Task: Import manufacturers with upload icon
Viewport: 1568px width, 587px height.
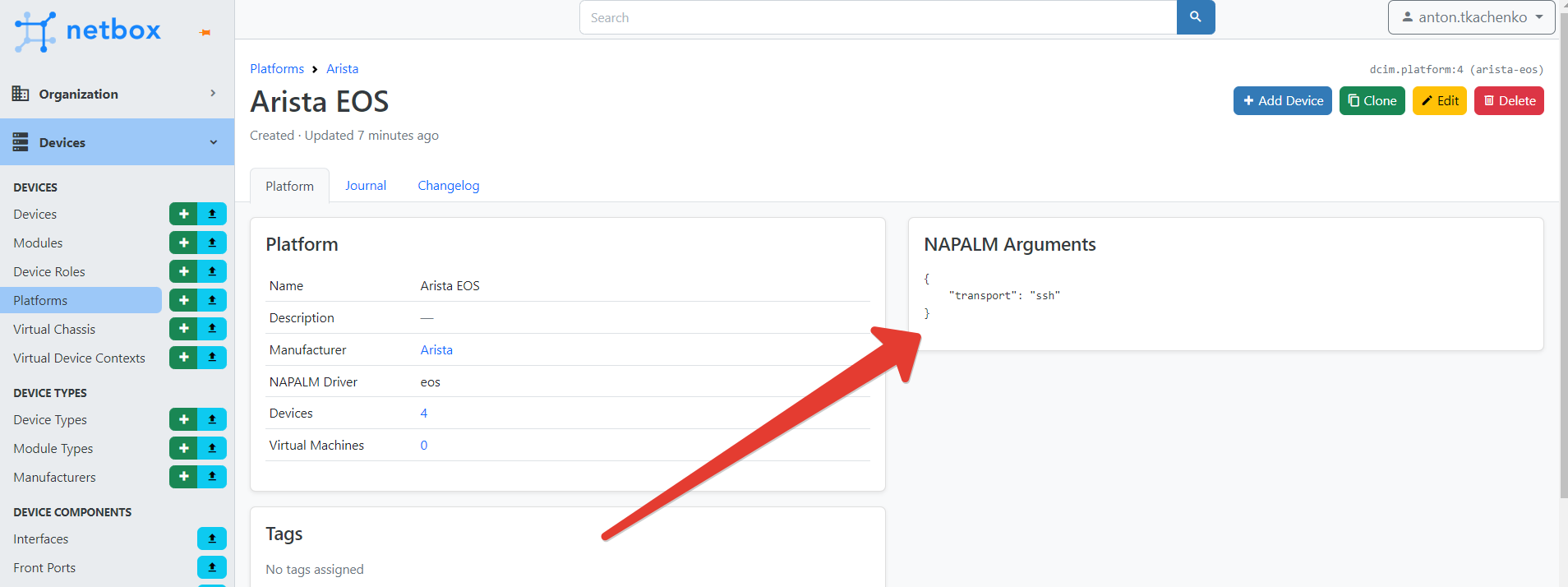Action: (212, 477)
